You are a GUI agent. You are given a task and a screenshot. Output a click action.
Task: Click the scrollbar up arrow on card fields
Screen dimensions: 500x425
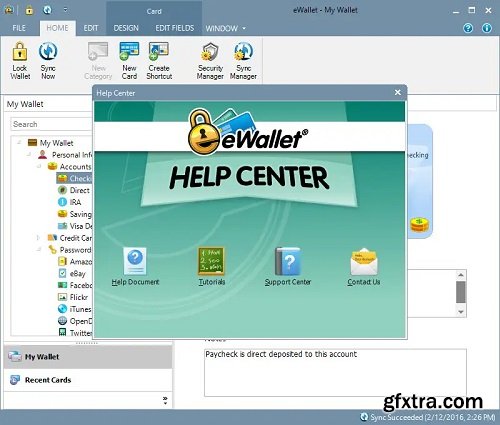[x=461, y=275]
